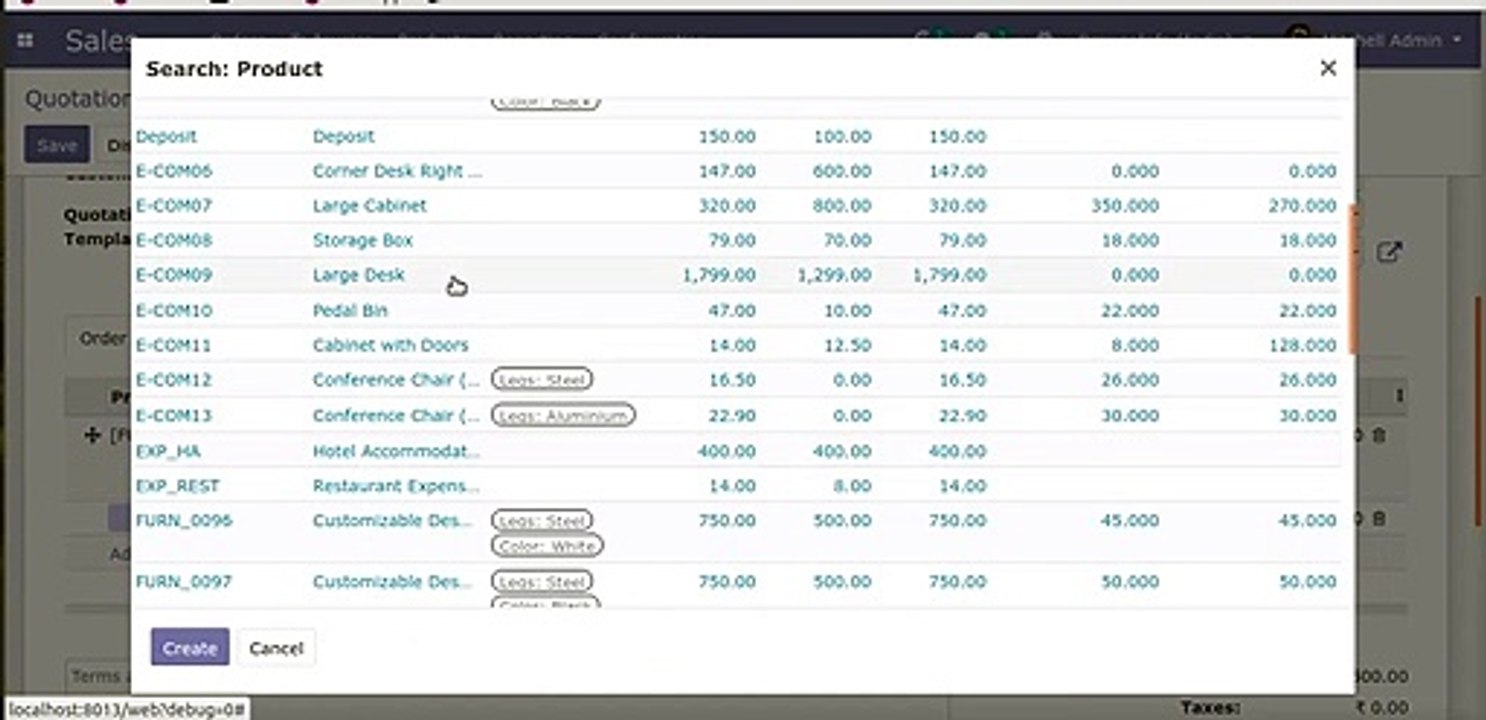Choose the Pedal Bin product name
Image resolution: width=1486 pixels, height=720 pixels.
click(x=349, y=310)
